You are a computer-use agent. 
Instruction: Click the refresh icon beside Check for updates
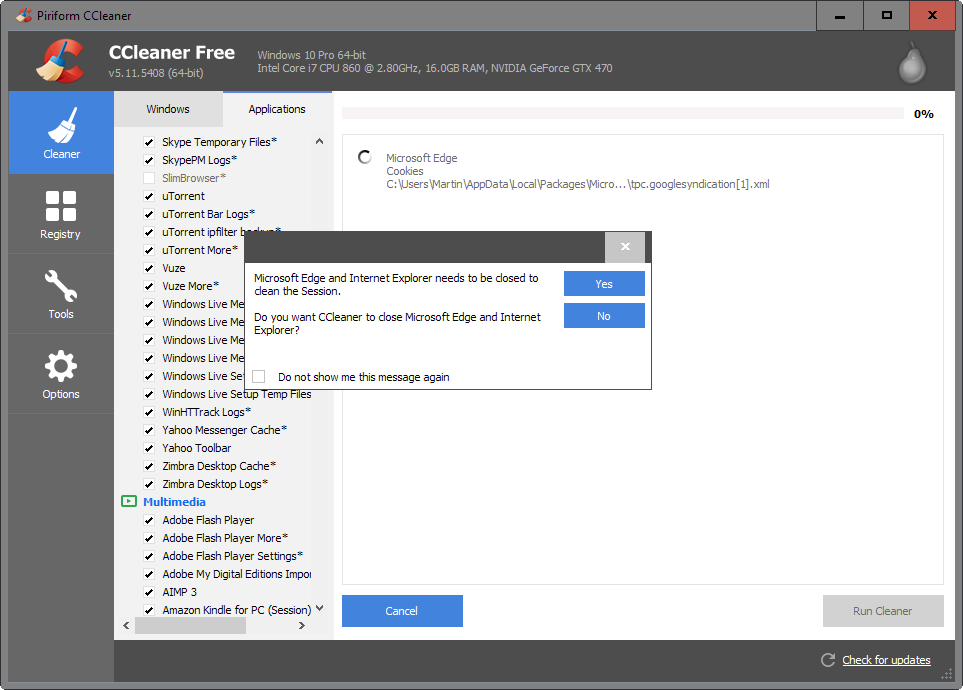tap(827, 660)
